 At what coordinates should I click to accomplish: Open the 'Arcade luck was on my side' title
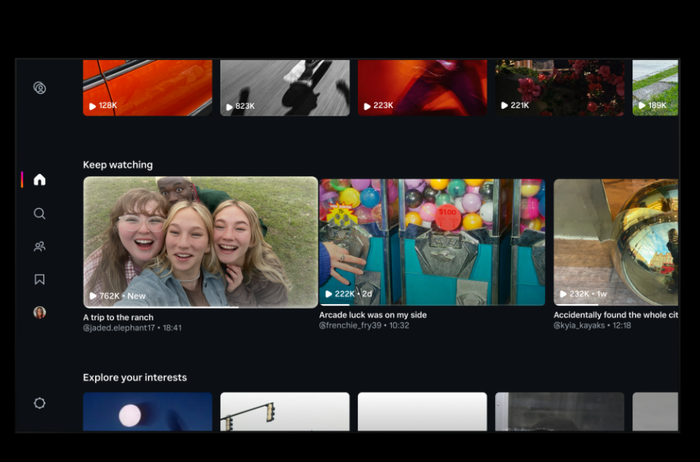[373, 315]
